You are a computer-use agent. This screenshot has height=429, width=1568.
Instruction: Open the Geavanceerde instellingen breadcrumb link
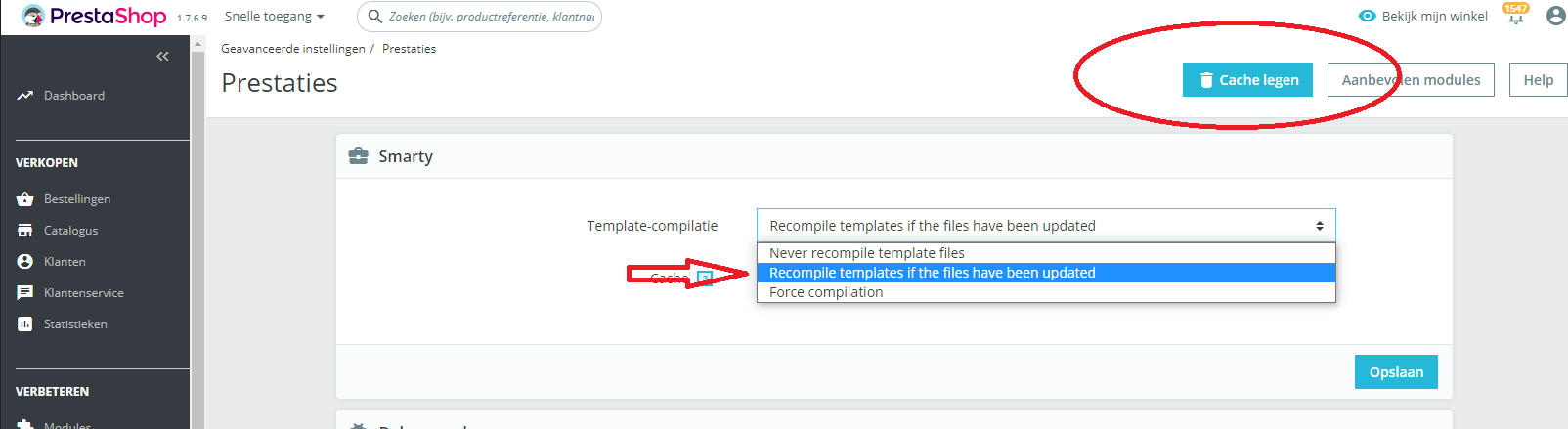pyautogui.click(x=292, y=49)
